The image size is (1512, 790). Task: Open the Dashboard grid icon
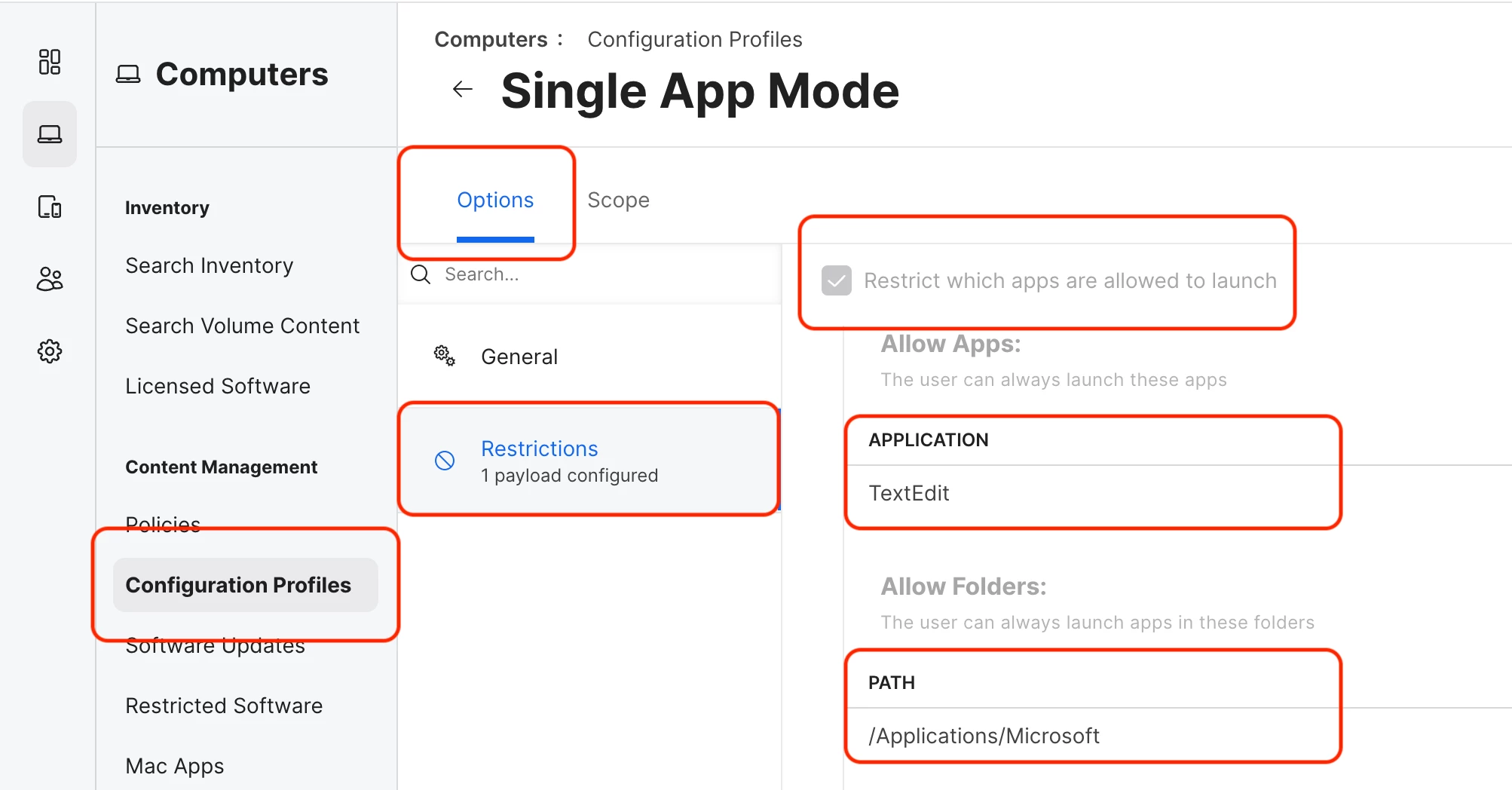click(50, 62)
